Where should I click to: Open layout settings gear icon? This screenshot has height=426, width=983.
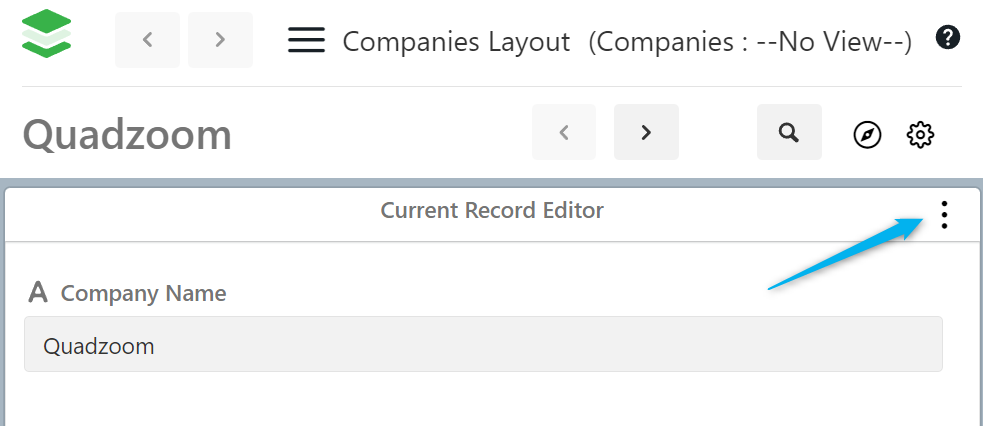919,134
